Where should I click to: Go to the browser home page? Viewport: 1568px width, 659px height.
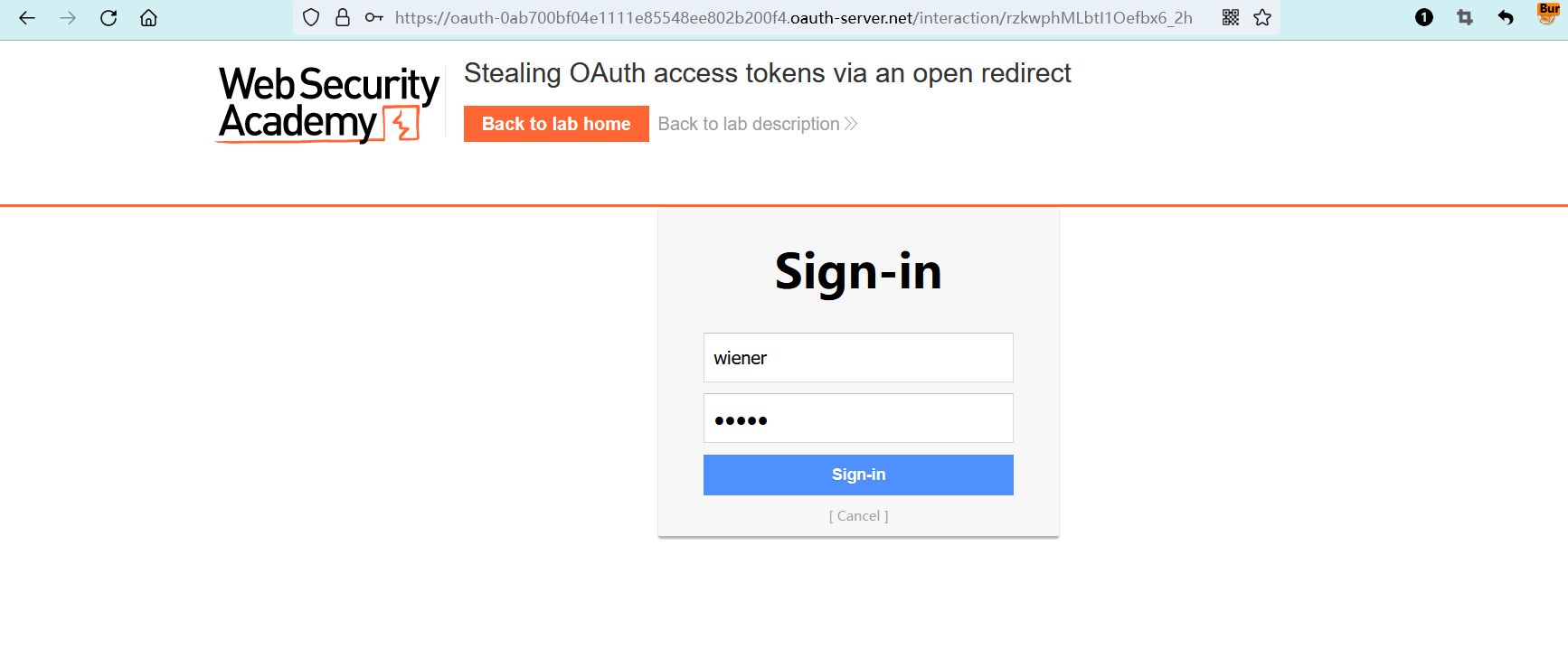[148, 18]
